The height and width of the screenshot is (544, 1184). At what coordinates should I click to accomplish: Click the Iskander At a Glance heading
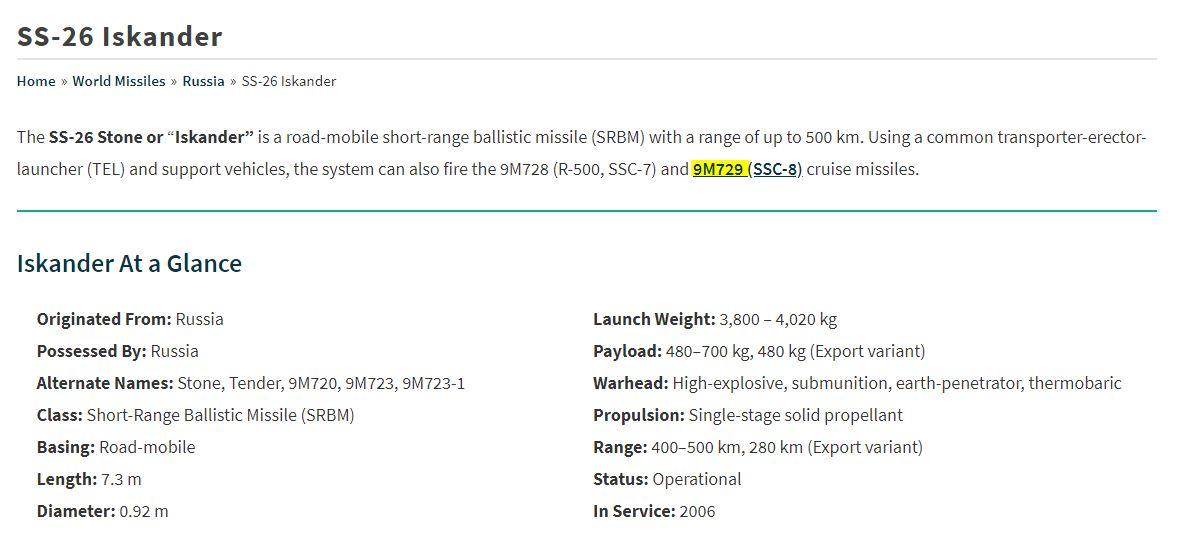coord(129,263)
